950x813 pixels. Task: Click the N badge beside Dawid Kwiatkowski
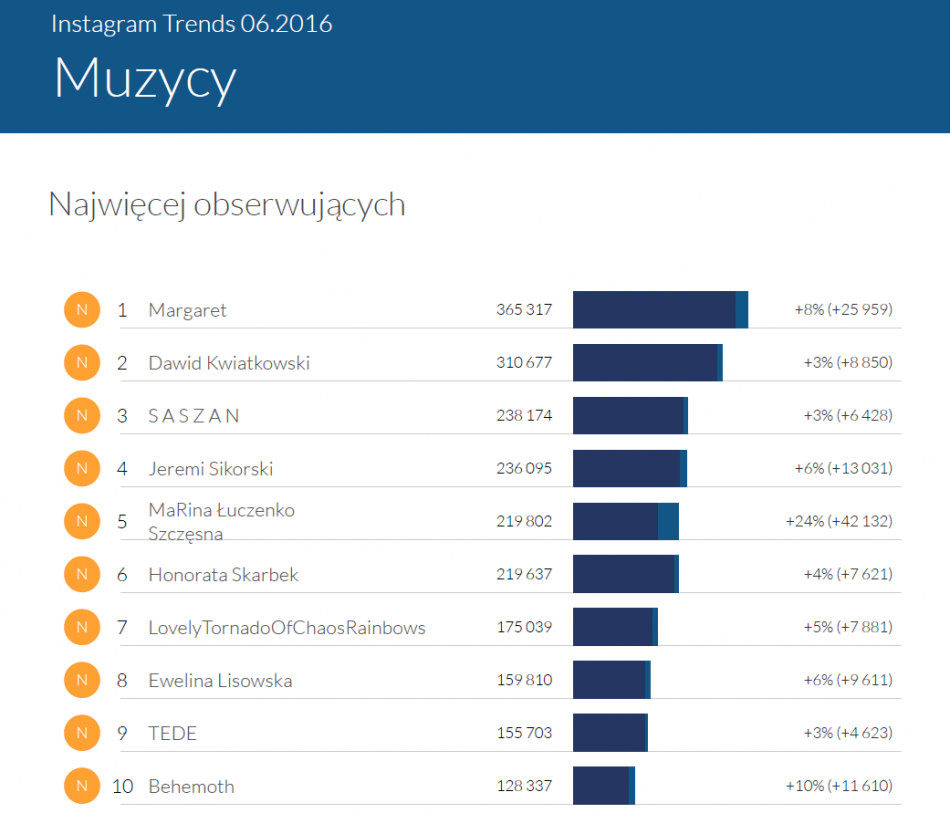coord(82,363)
